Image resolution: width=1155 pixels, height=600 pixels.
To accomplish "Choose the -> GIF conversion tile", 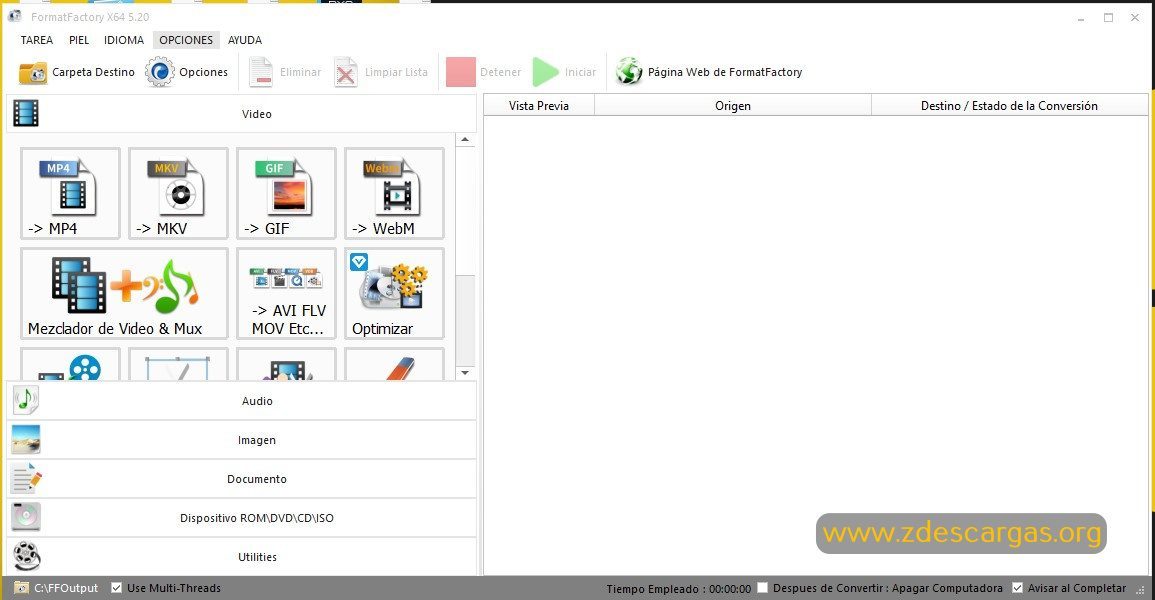I will coord(287,194).
